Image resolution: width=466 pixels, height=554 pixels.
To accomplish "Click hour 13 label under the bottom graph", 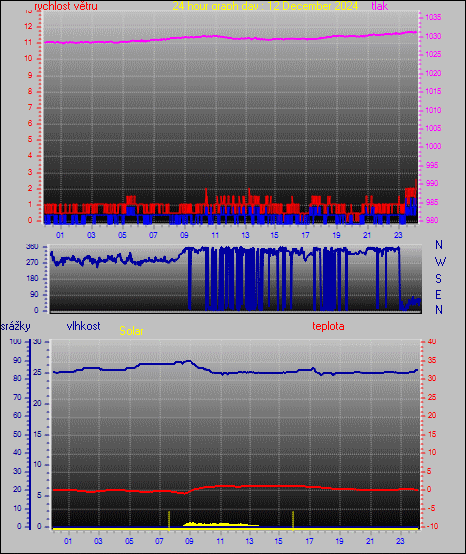I will 249,541.
